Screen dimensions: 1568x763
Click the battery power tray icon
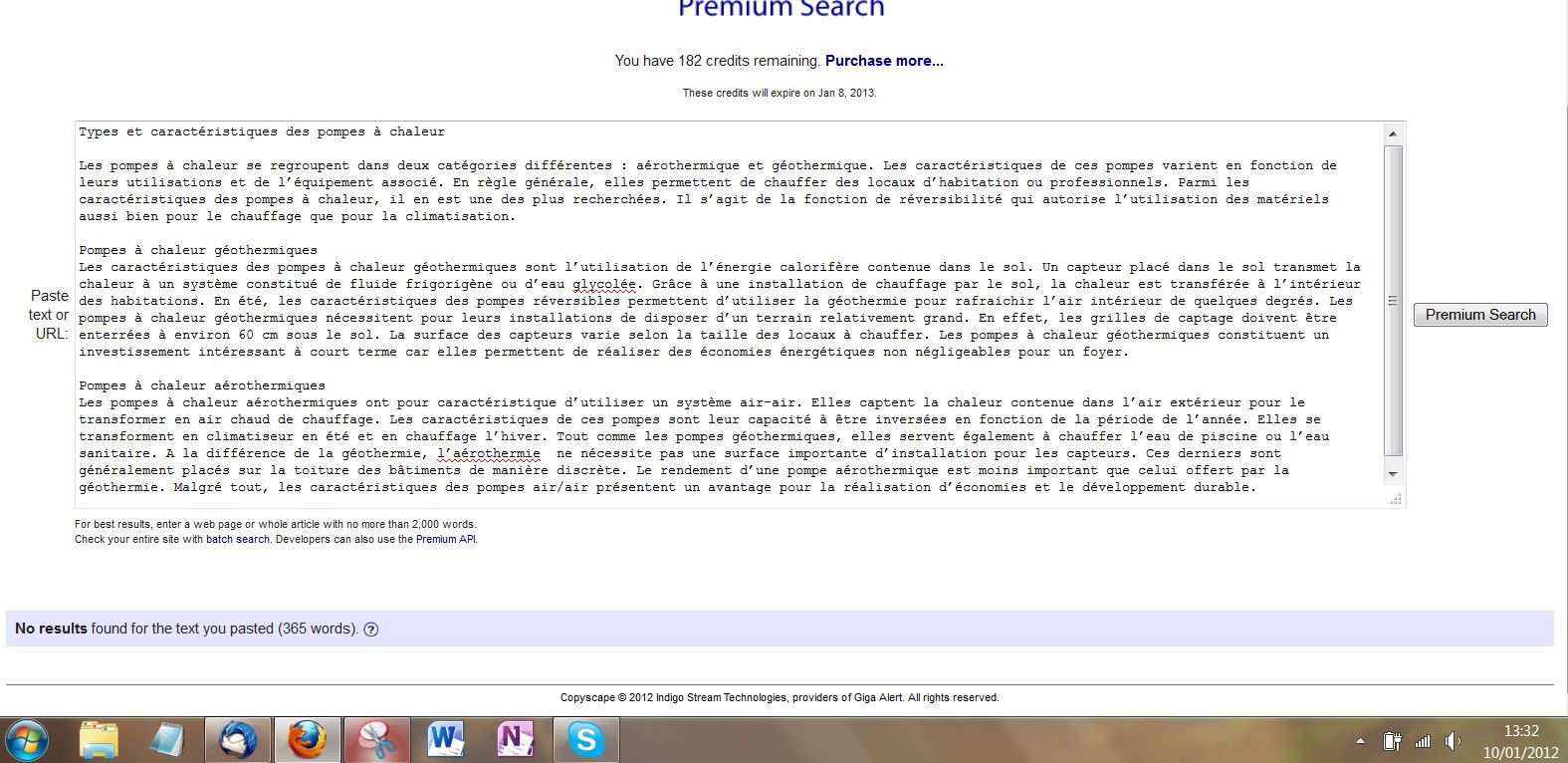[1392, 741]
